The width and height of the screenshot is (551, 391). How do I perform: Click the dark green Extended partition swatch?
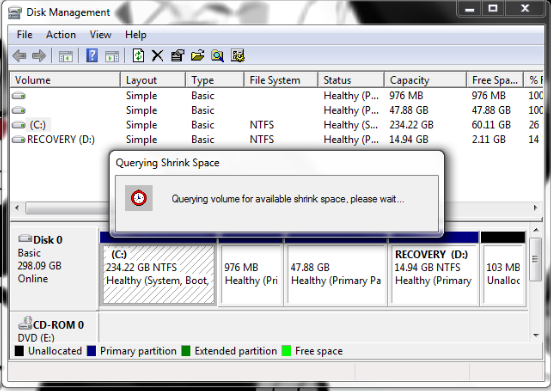[186, 351]
